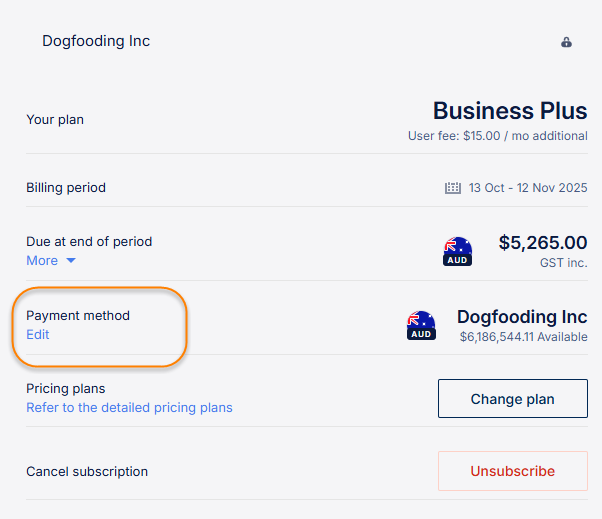
Task: Open the More link under Due at end
Action: [x=42, y=261]
